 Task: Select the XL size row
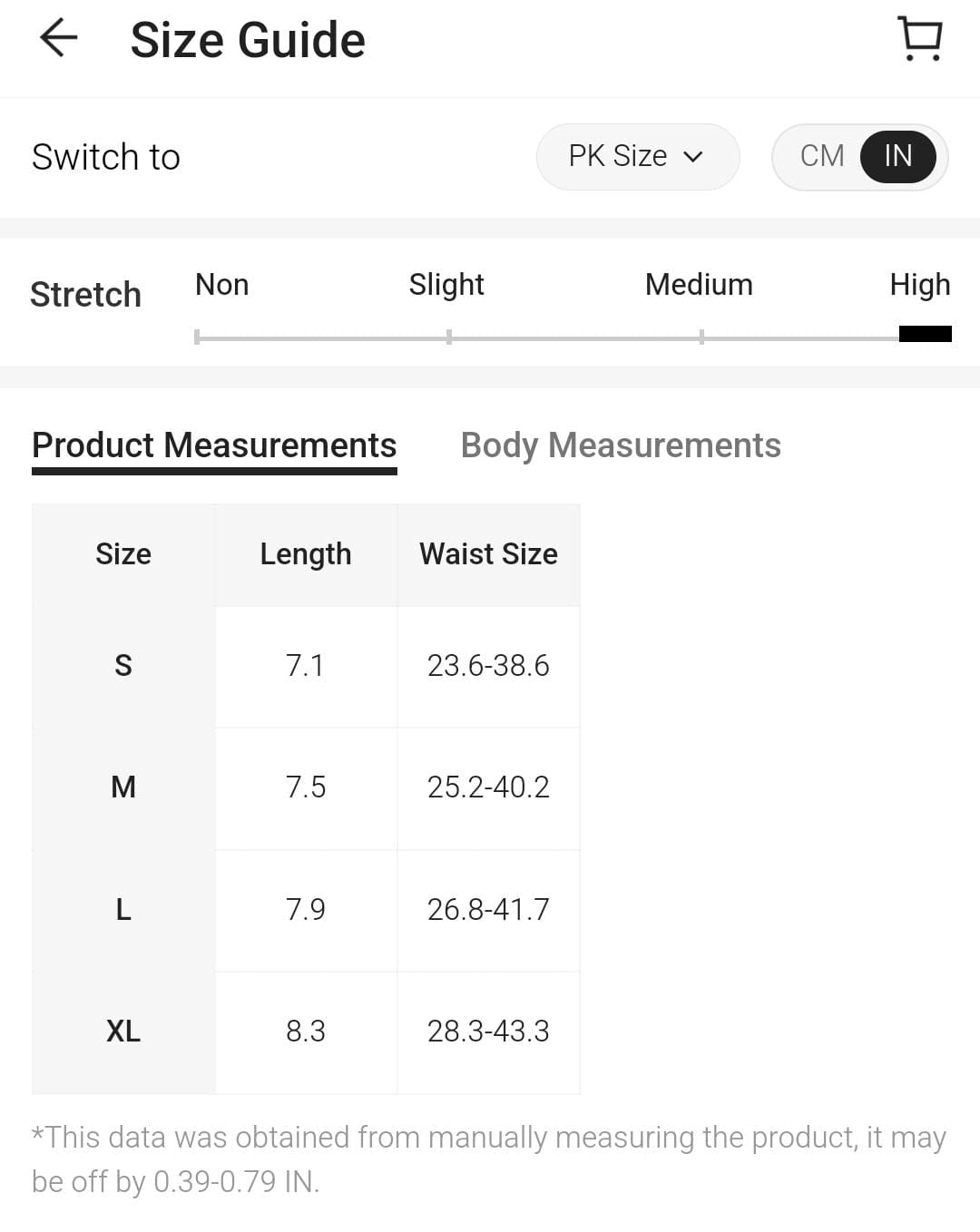[123, 1032]
